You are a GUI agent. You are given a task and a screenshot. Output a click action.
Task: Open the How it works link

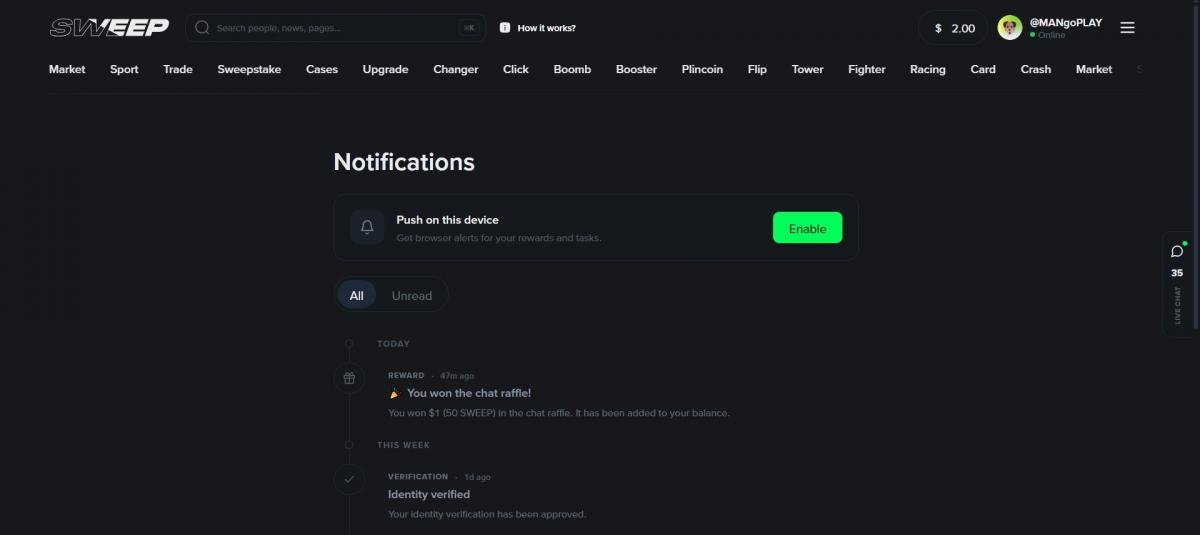click(x=546, y=28)
